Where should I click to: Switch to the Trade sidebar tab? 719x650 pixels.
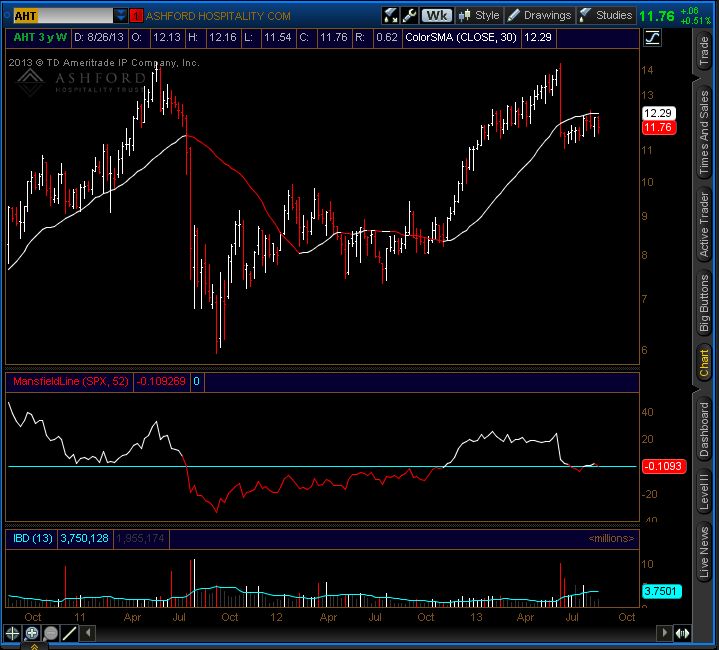(x=704, y=51)
